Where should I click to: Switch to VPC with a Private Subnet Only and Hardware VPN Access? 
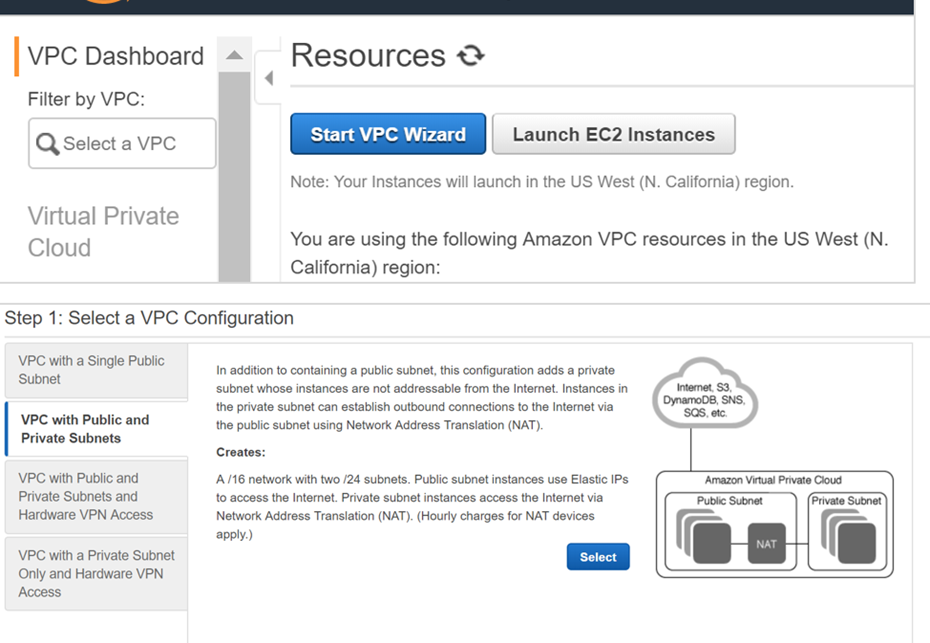click(96, 573)
